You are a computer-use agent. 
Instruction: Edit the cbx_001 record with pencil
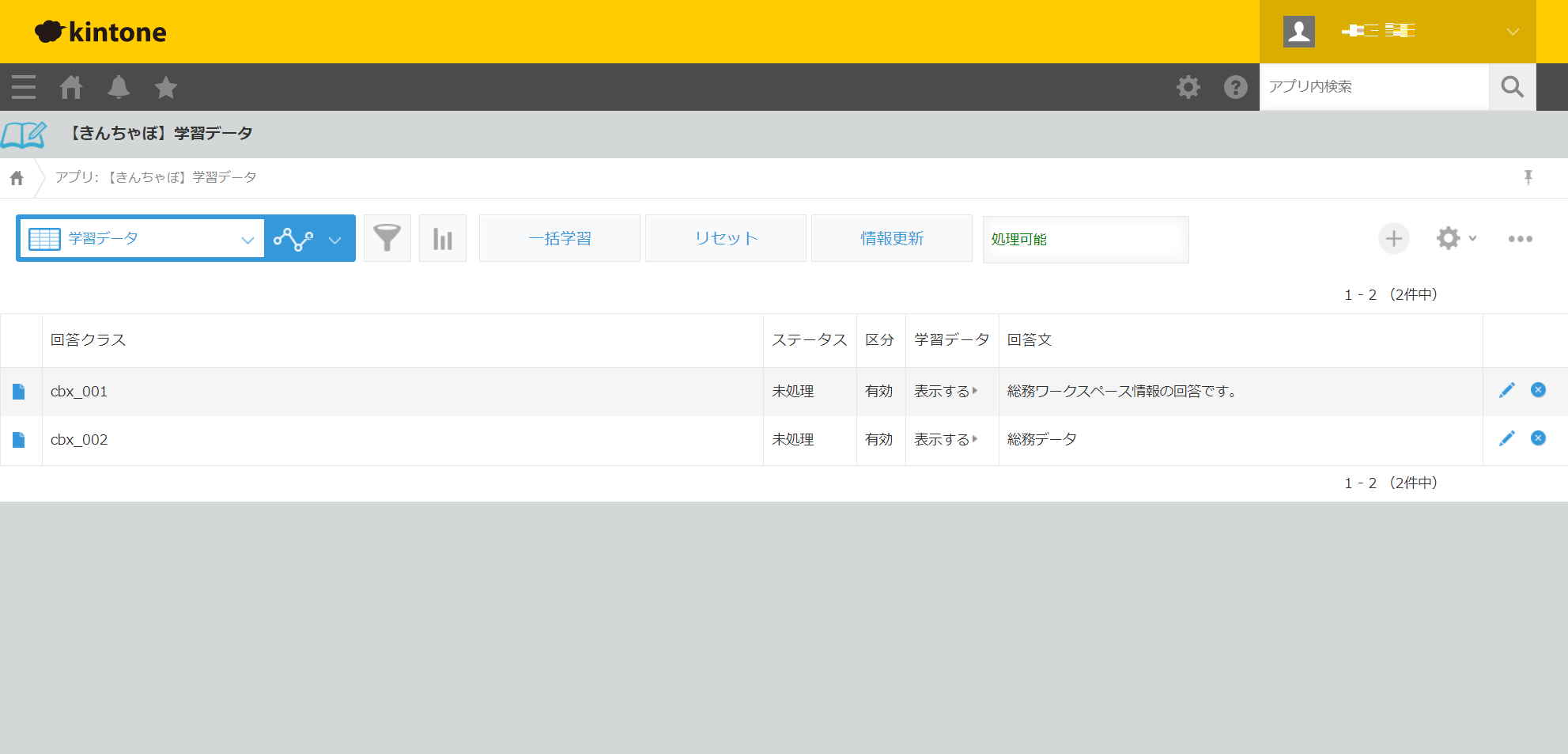(x=1506, y=390)
